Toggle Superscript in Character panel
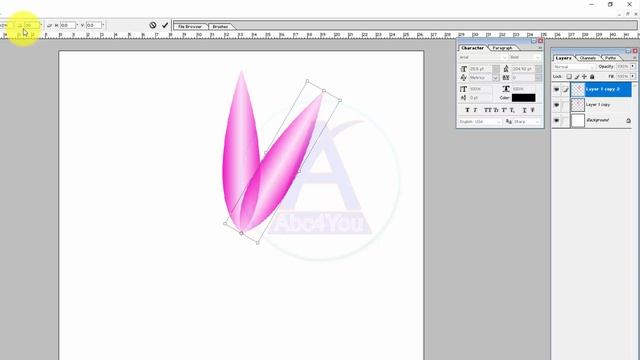 (504, 110)
